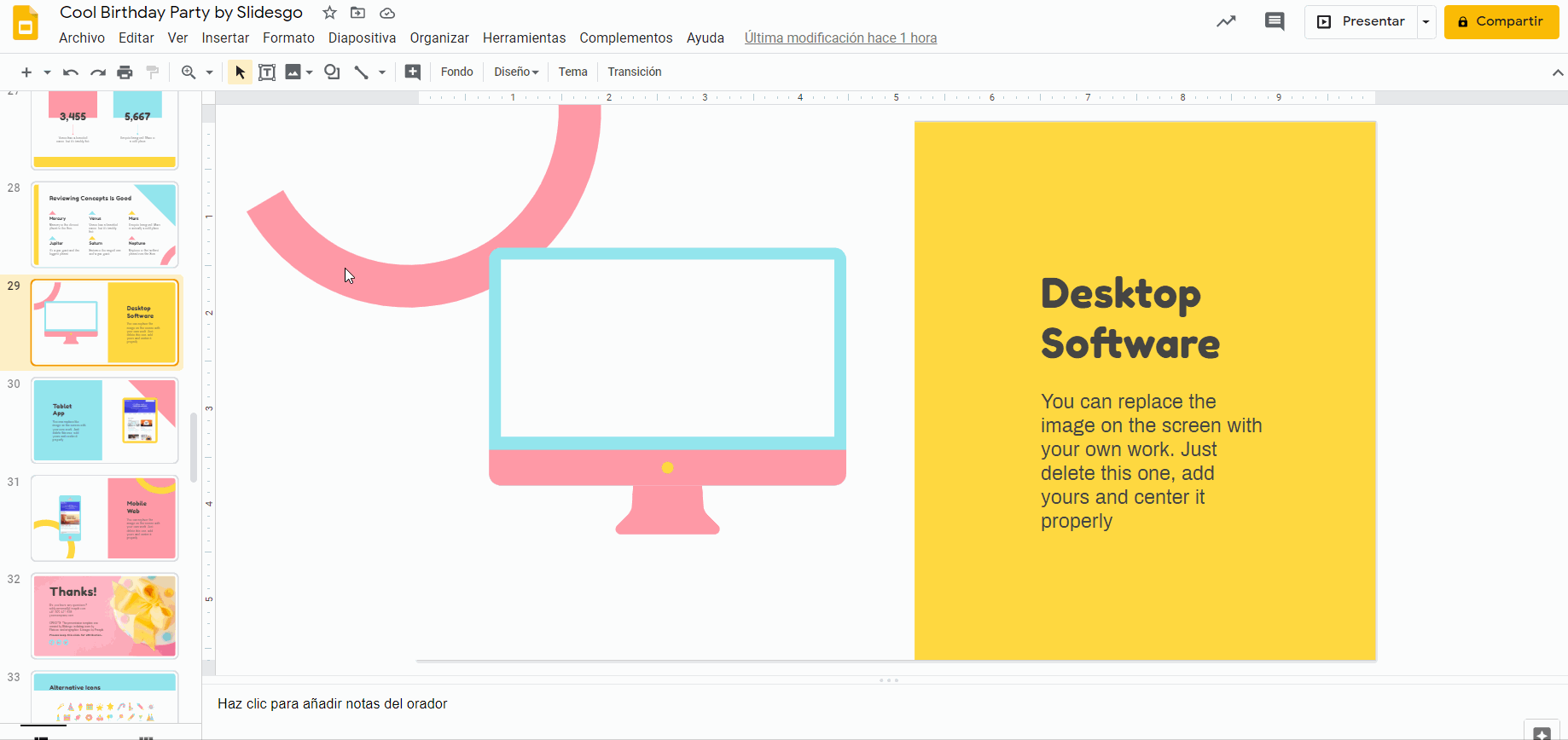
Task: Open the activity dashboard trend icon
Action: (x=1226, y=21)
